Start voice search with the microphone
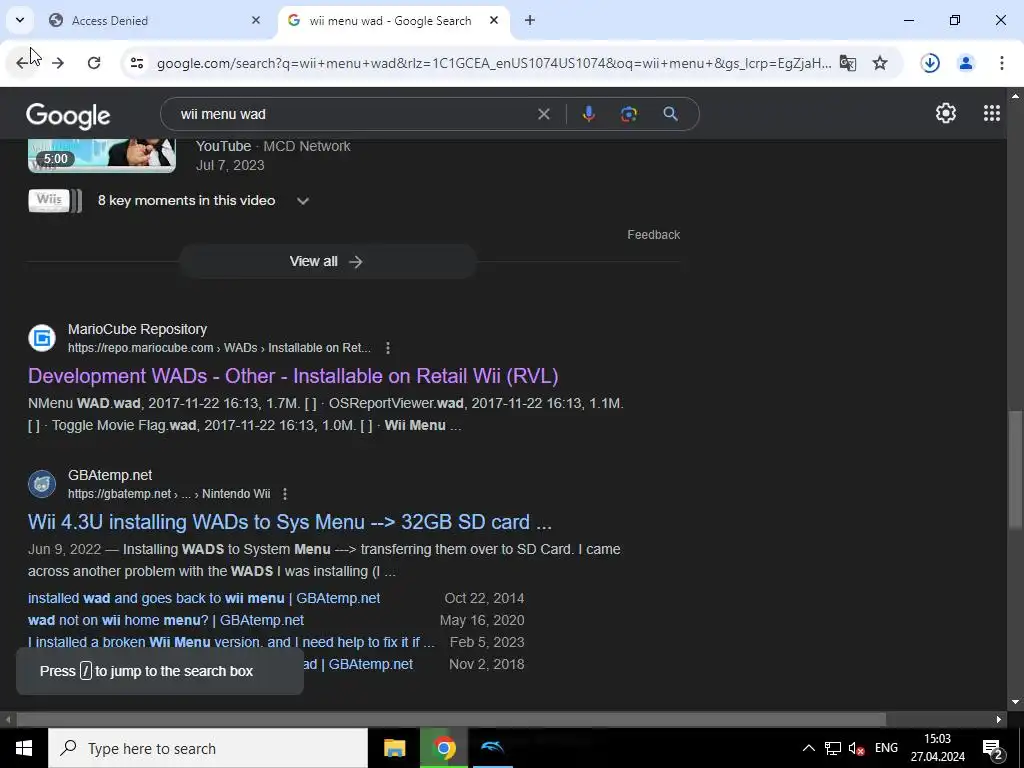This screenshot has width=1024, height=768. pos(588,114)
